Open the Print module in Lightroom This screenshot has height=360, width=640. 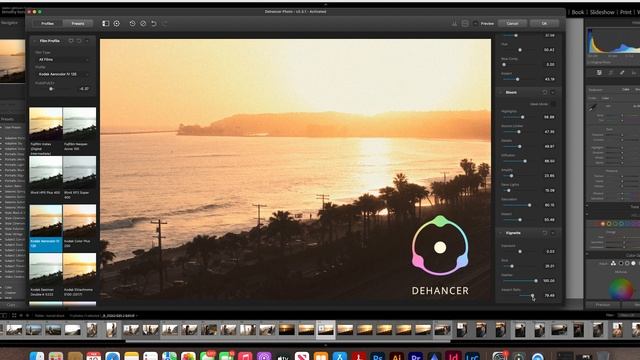coord(625,12)
